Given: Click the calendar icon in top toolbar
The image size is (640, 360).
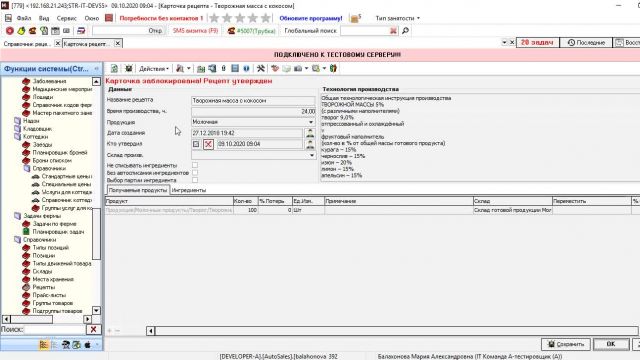Looking at the screenshot, I should (55, 31).
